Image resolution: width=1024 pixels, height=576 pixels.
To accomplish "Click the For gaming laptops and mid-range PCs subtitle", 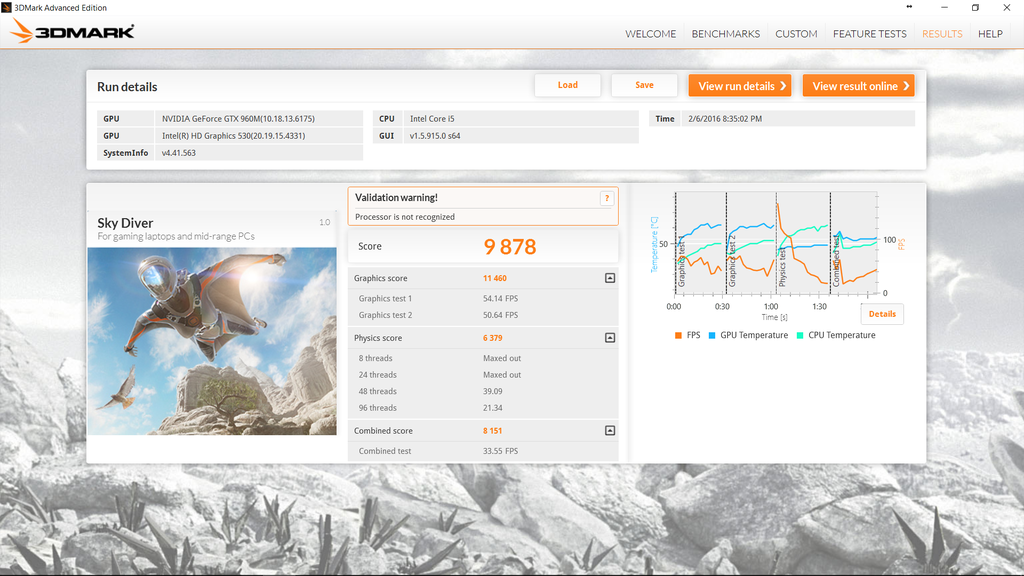I will 176,236.
